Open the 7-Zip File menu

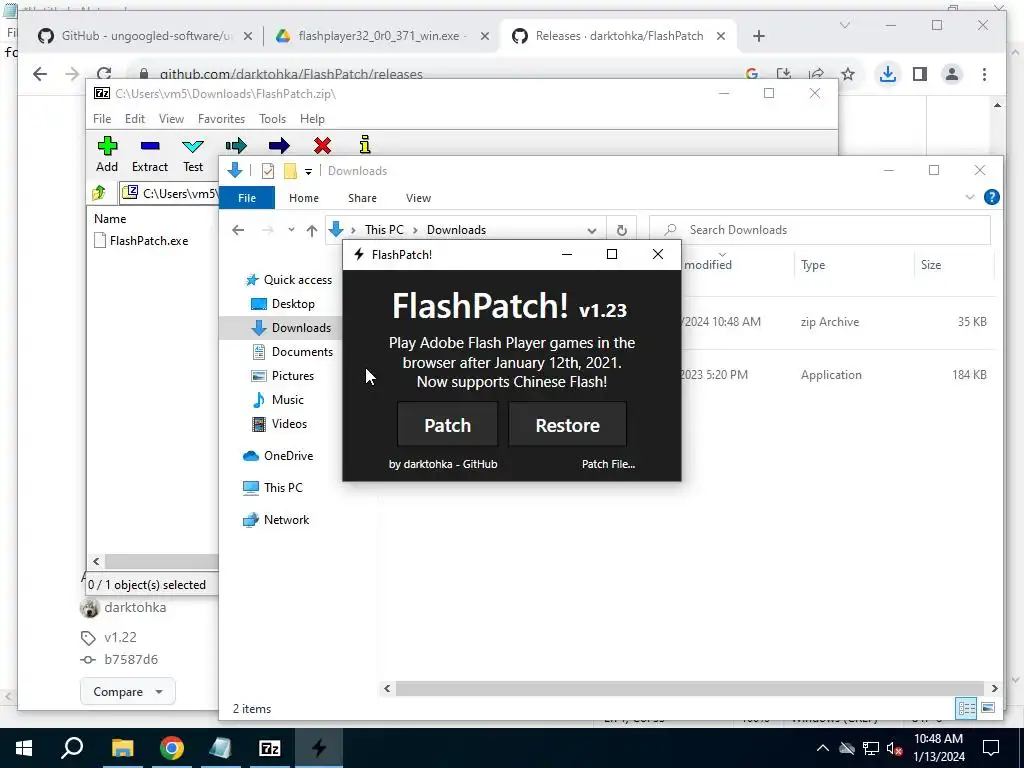102,119
